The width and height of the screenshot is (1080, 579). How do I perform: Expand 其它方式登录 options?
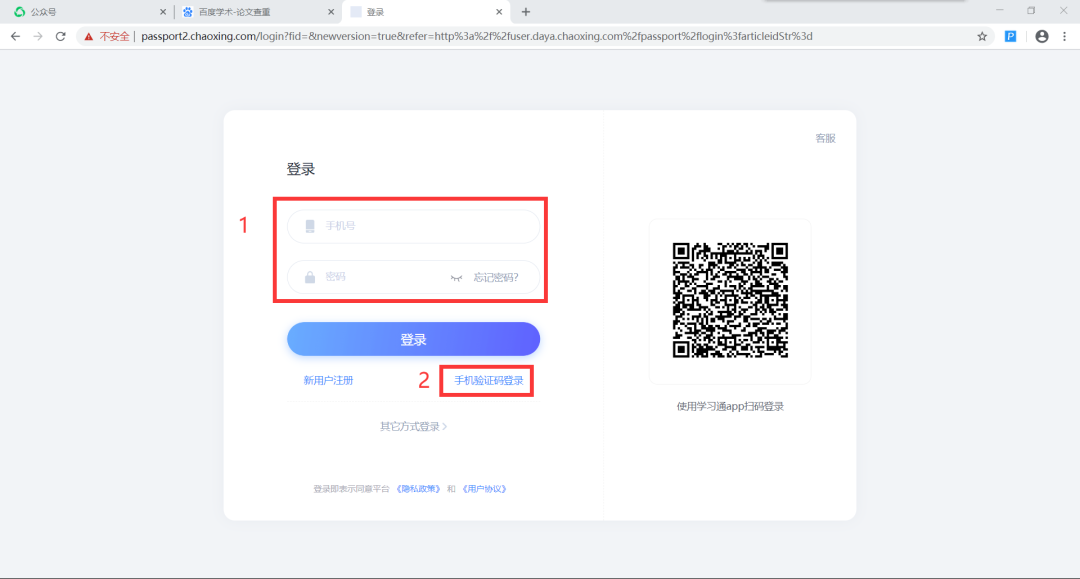click(x=413, y=426)
